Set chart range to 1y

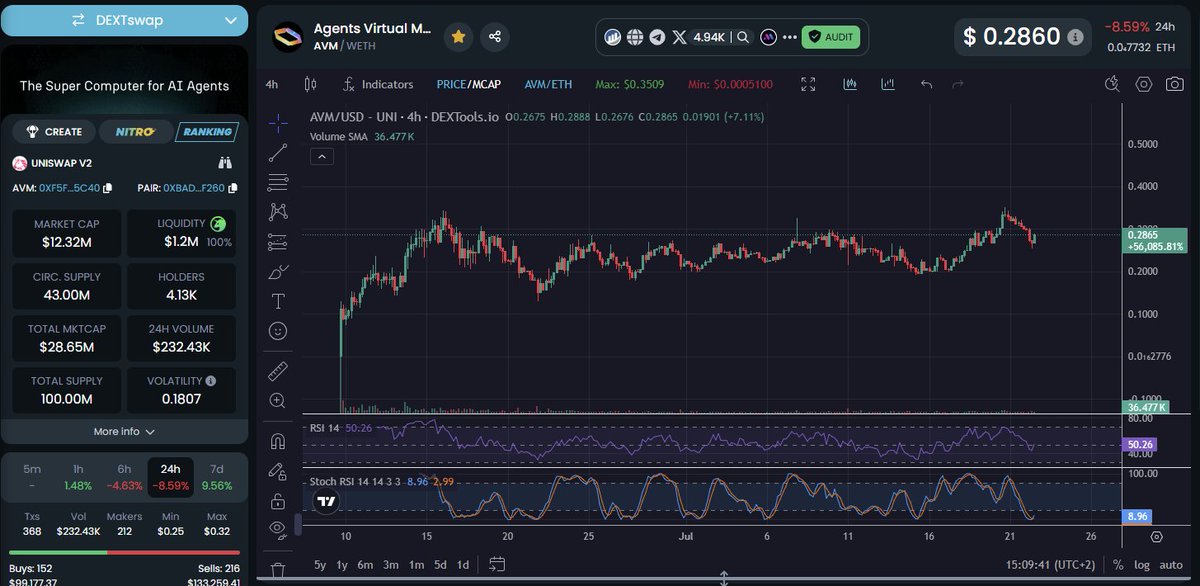pos(342,564)
